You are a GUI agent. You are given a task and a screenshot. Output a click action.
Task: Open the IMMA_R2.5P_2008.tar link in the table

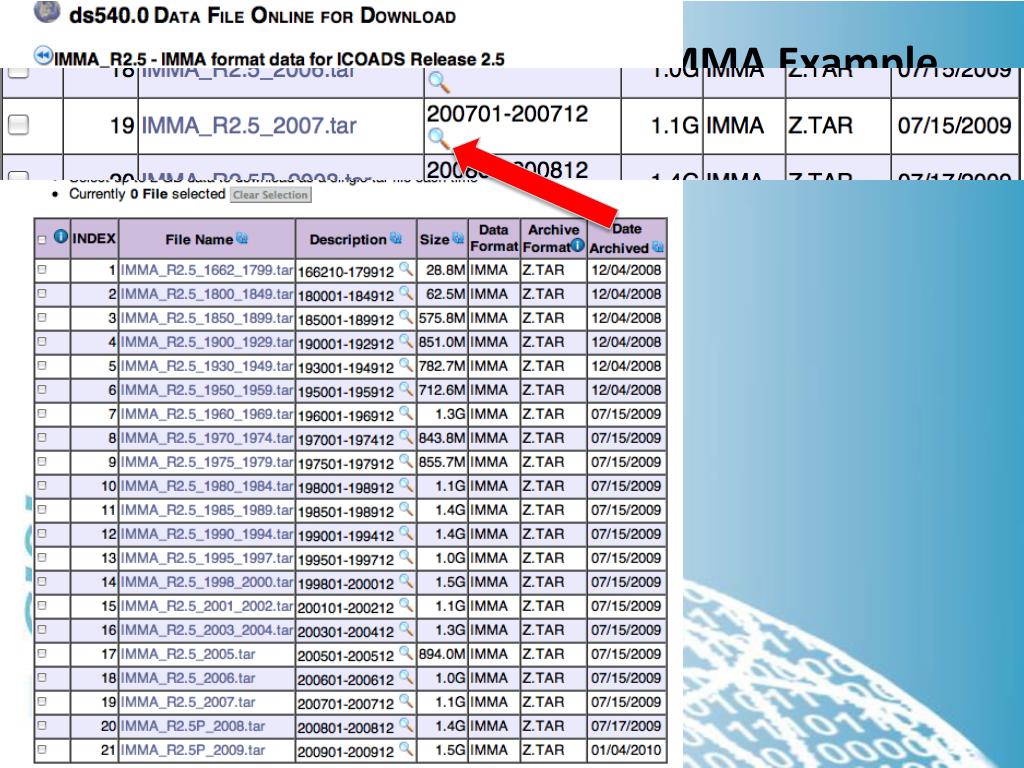click(x=193, y=726)
